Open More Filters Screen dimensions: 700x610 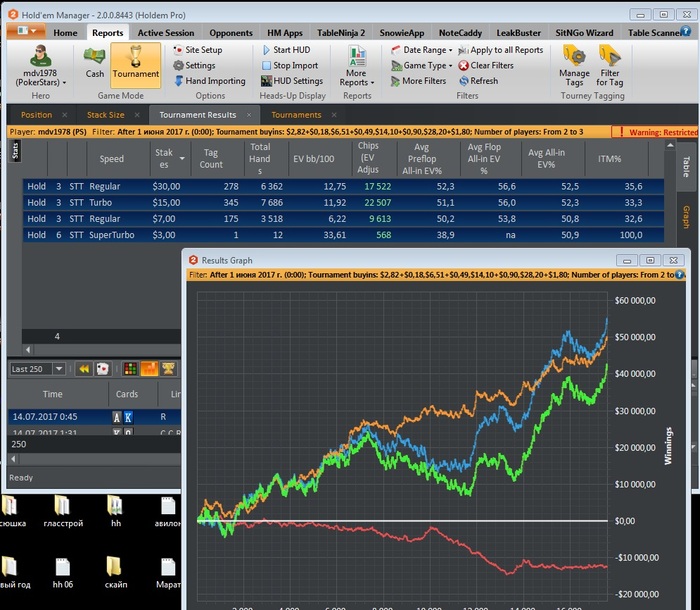(418, 81)
